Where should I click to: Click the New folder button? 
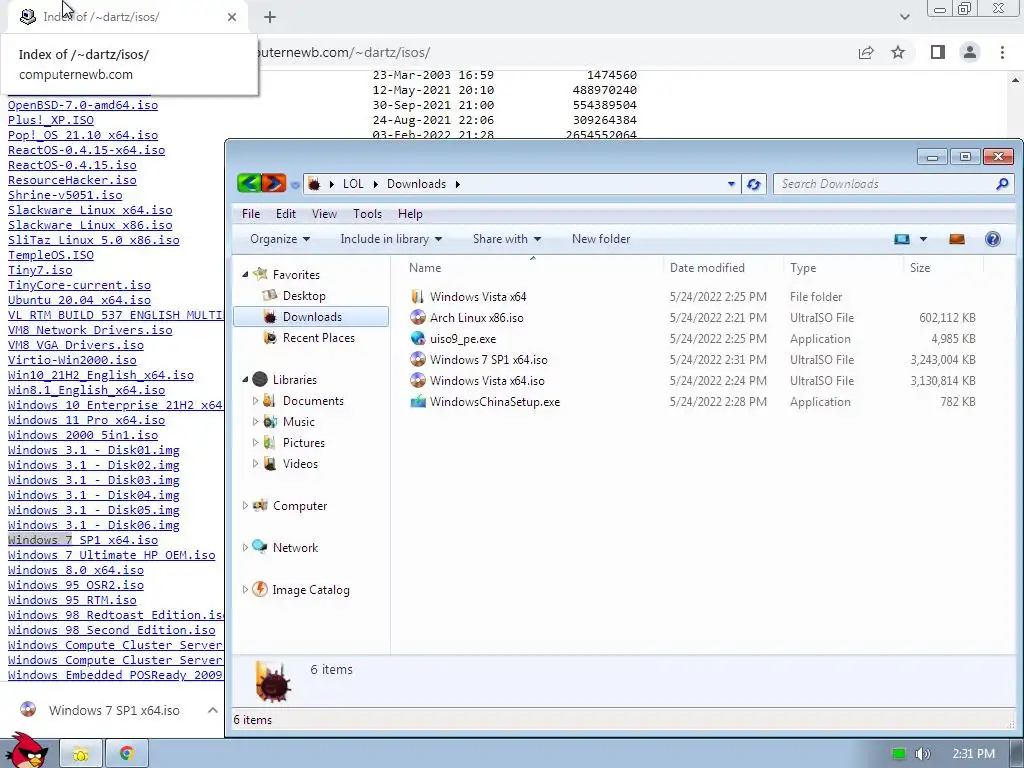tap(601, 239)
